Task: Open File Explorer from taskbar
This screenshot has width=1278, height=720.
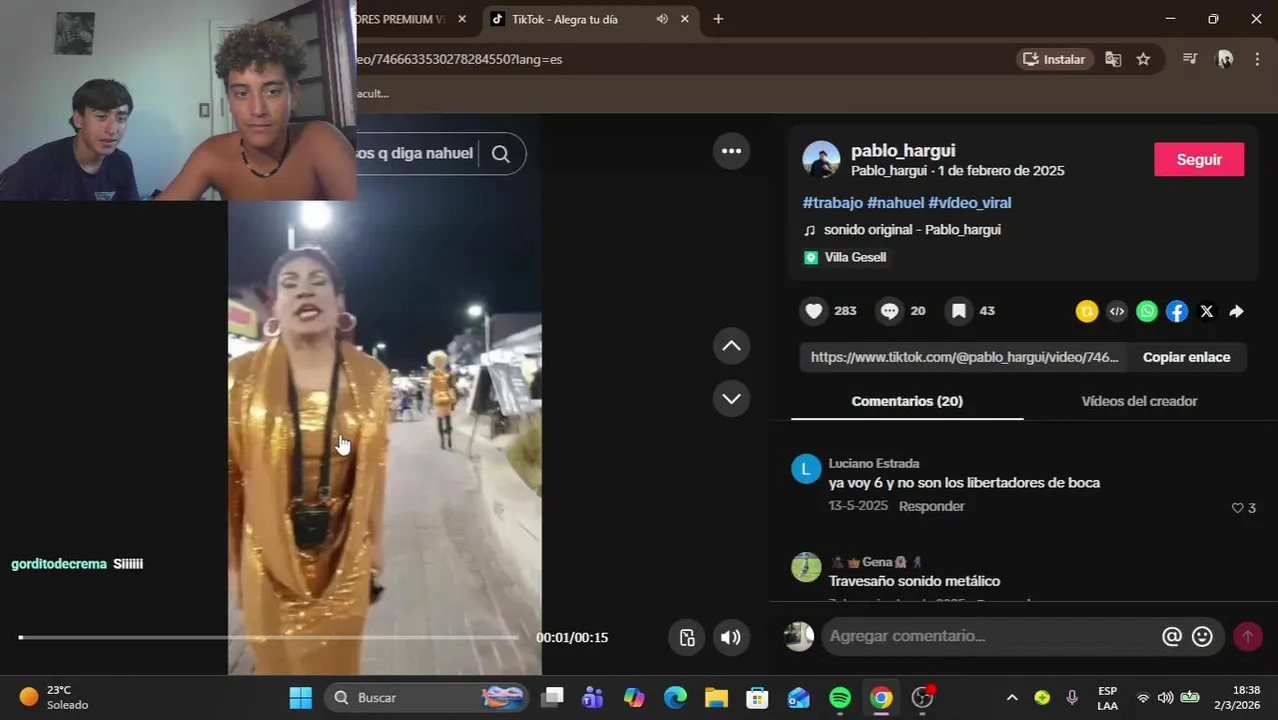Action: (x=716, y=697)
